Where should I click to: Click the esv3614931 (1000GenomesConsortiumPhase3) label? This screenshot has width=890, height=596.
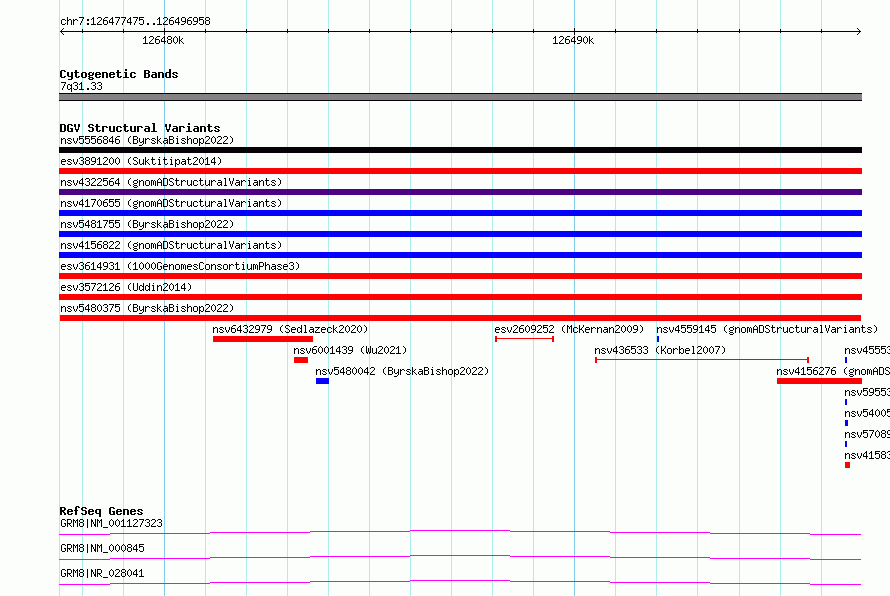(x=180, y=266)
